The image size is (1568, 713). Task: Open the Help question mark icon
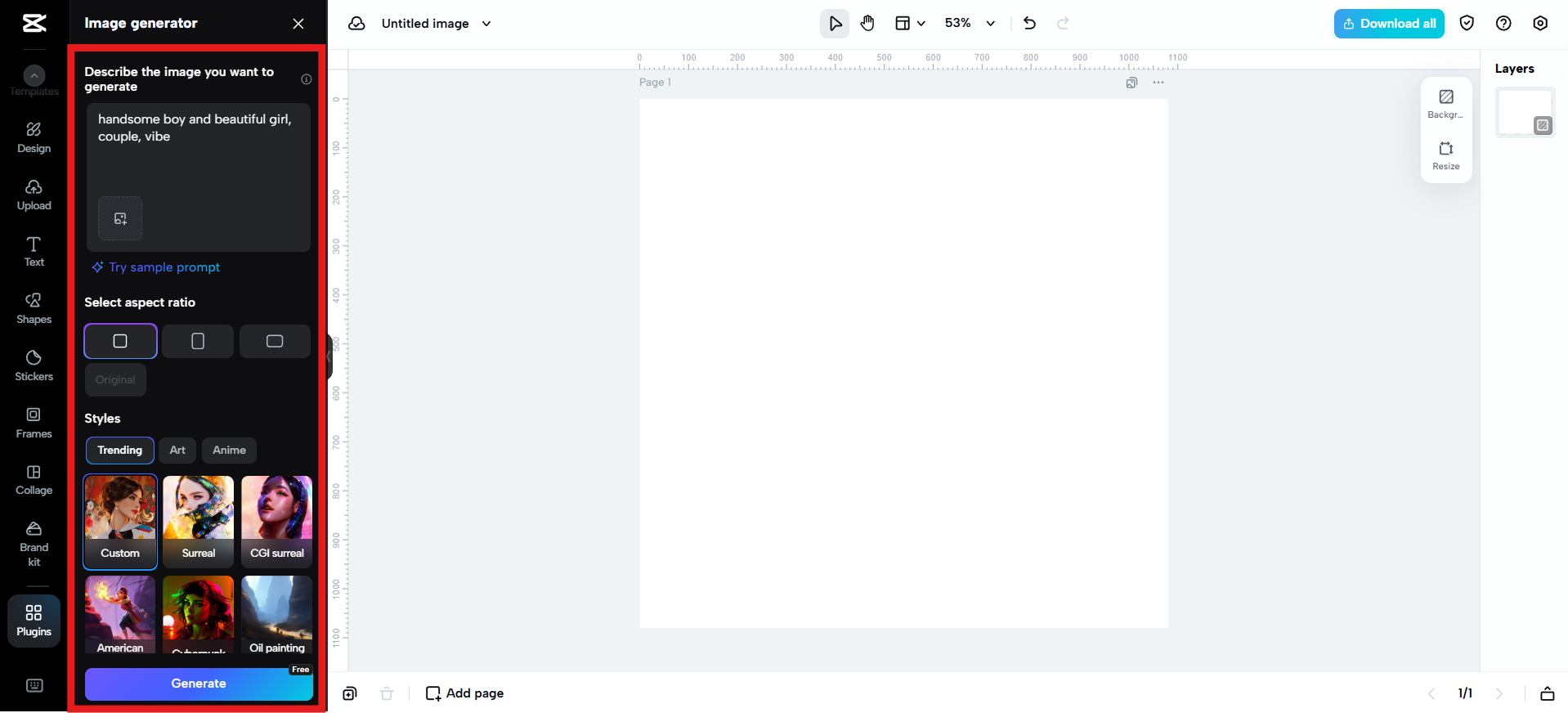tap(1503, 24)
